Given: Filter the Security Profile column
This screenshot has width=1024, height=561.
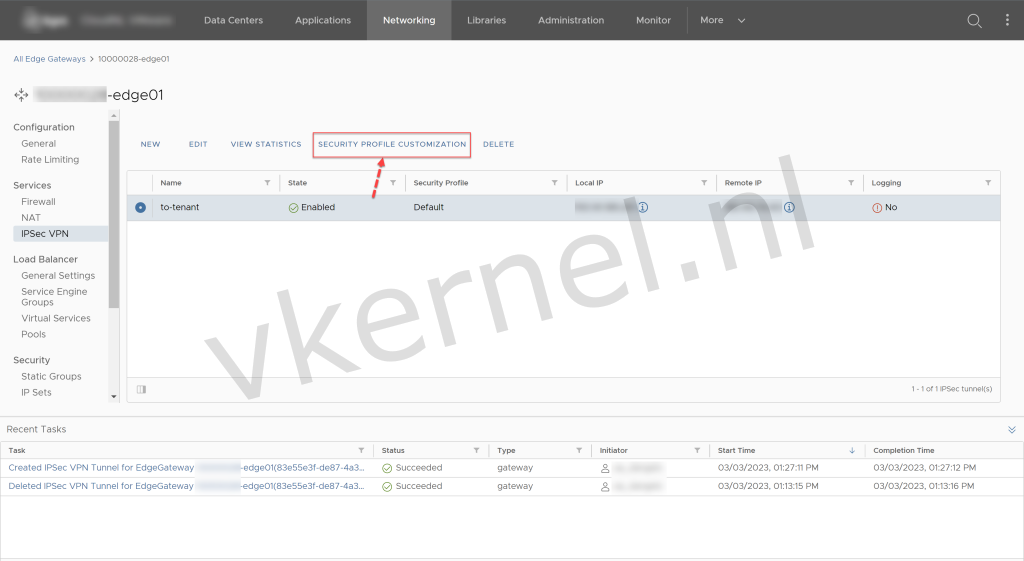Looking at the screenshot, I should click(x=554, y=183).
